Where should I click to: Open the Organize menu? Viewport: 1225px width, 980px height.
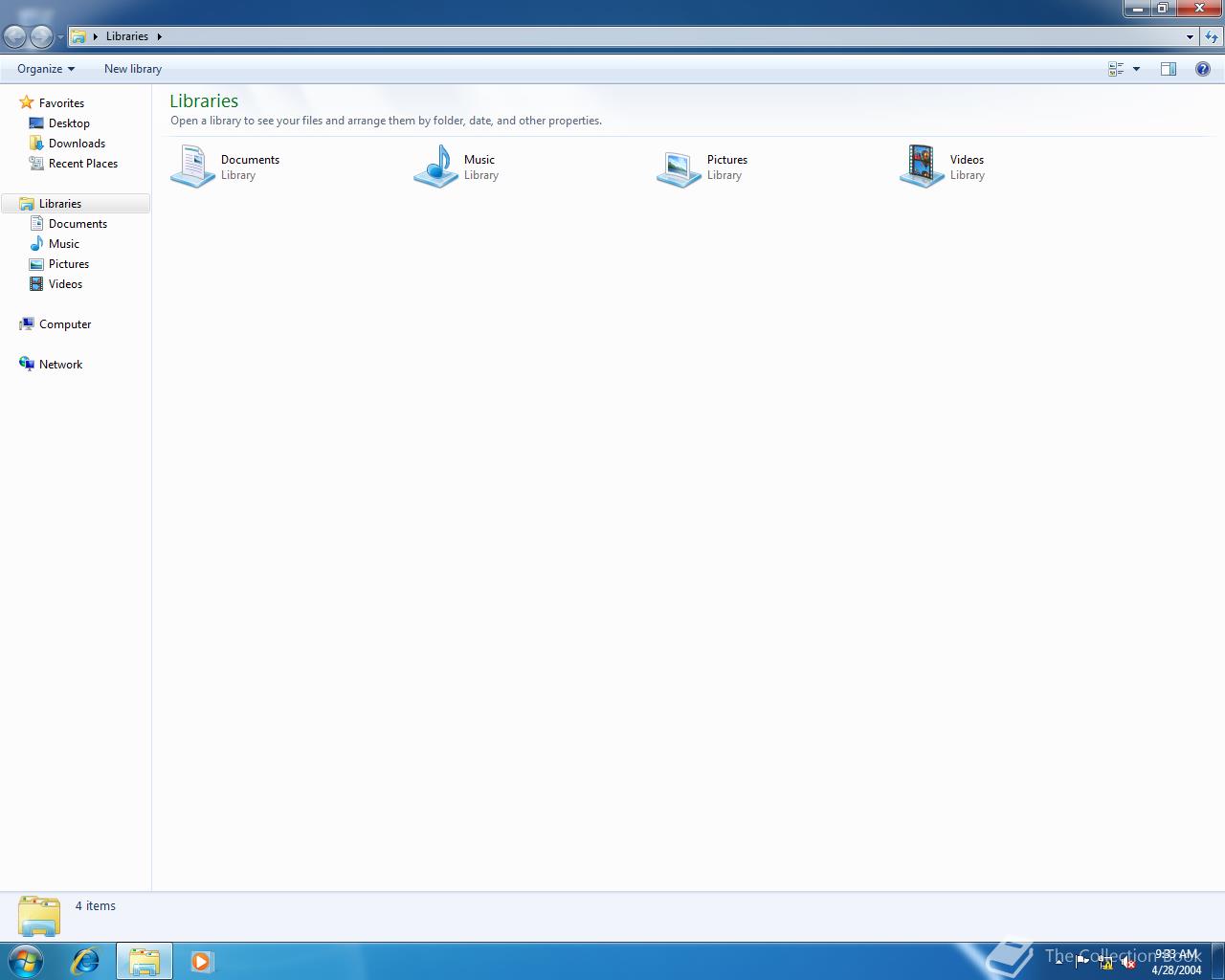pos(46,69)
